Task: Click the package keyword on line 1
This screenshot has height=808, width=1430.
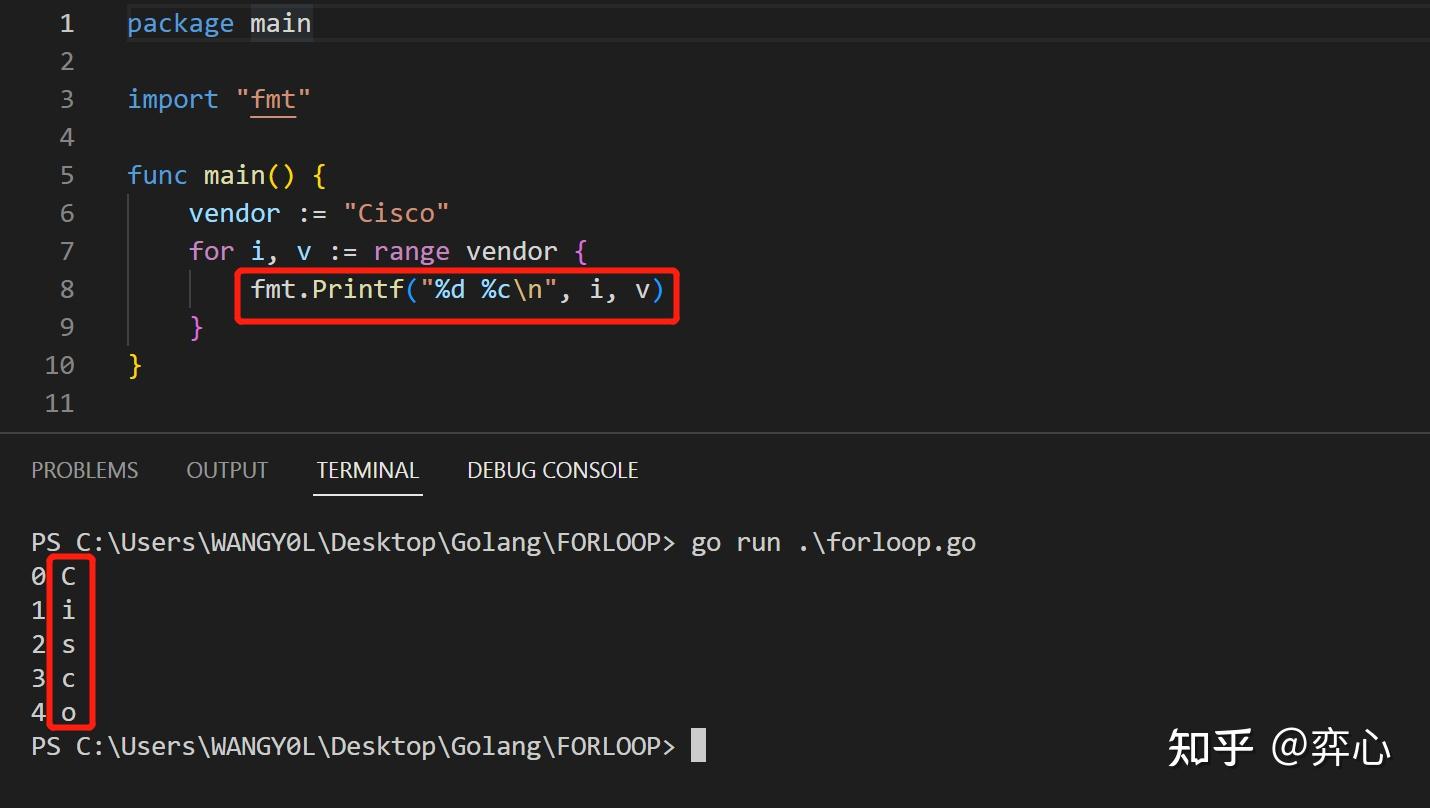Action: [180, 23]
